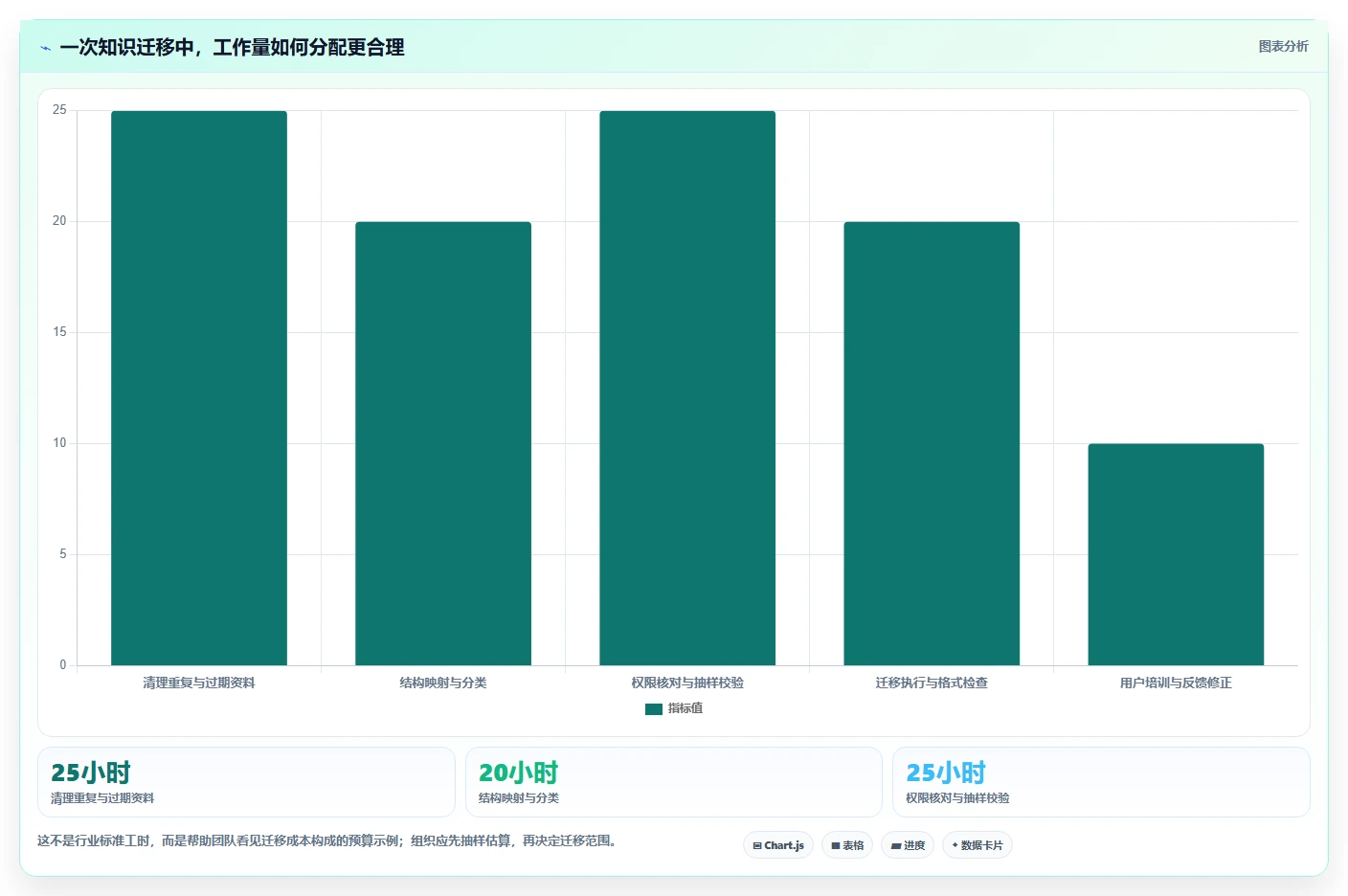Click x-axis label 清理重复与过期资料
Image resolution: width=1348 pixels, height=896 pixels.
[199, 683]
